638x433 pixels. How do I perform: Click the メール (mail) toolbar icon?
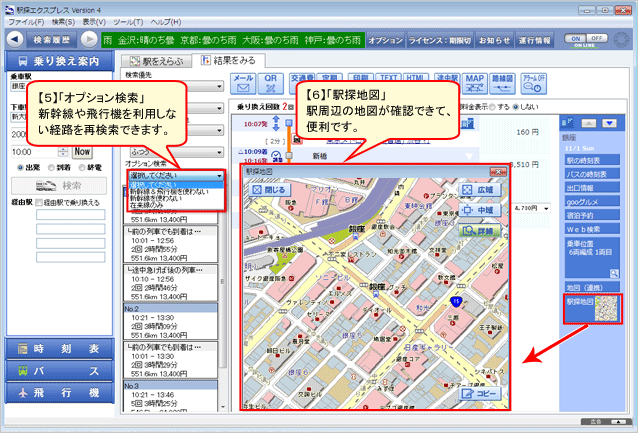pyautogui.click(x=242, y=82)
